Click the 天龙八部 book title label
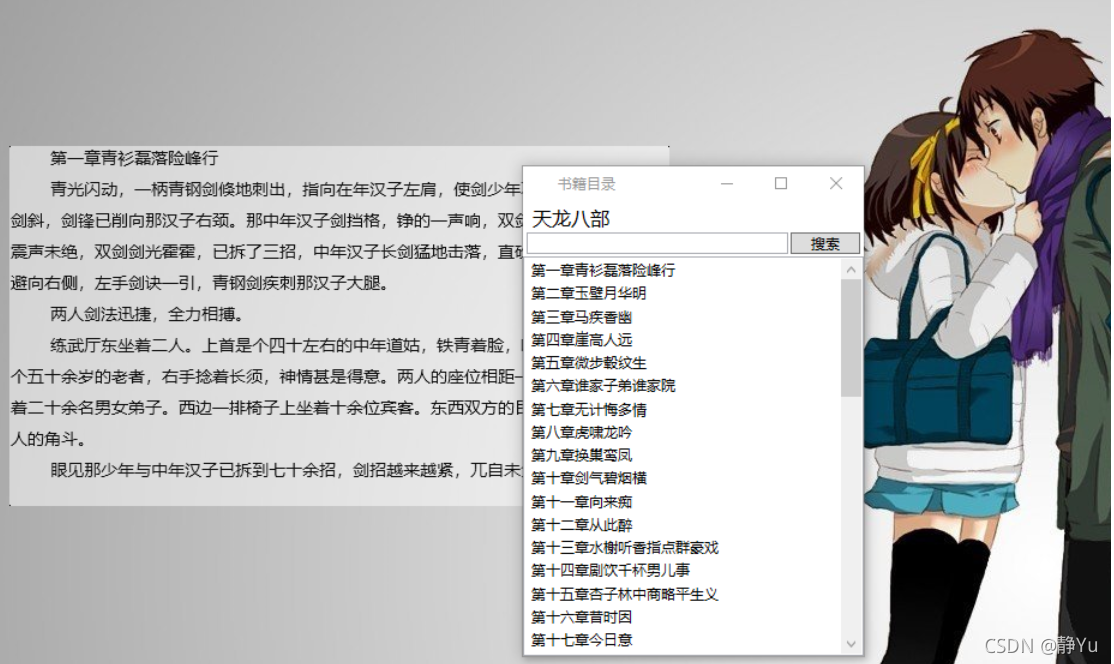Viewport: 1114px width, 664px height. 570,219
